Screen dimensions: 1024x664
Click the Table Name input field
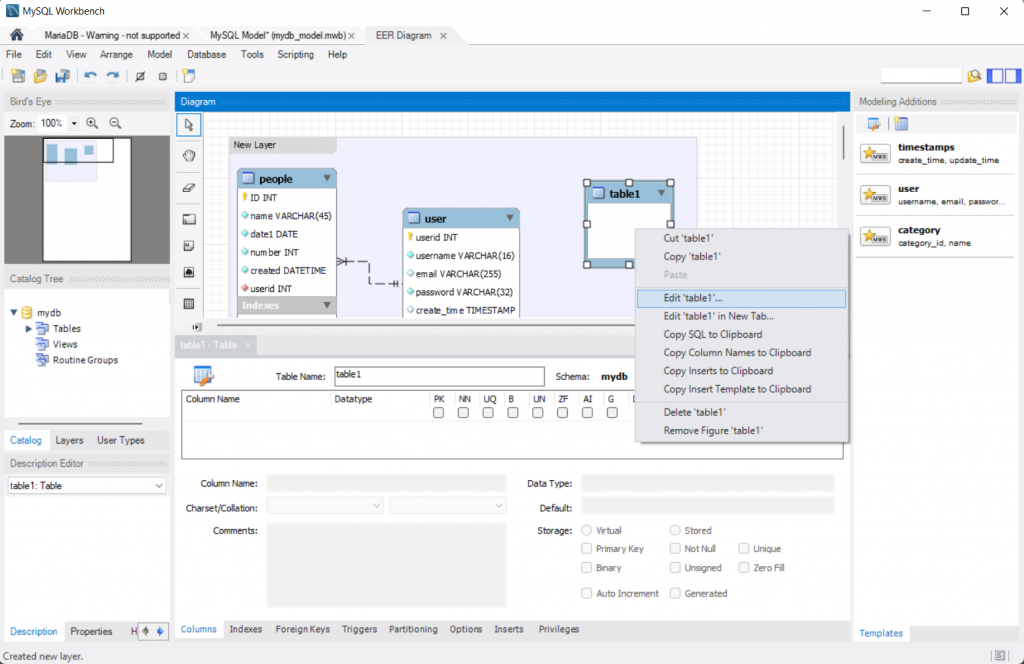click(x=439, y=375)
